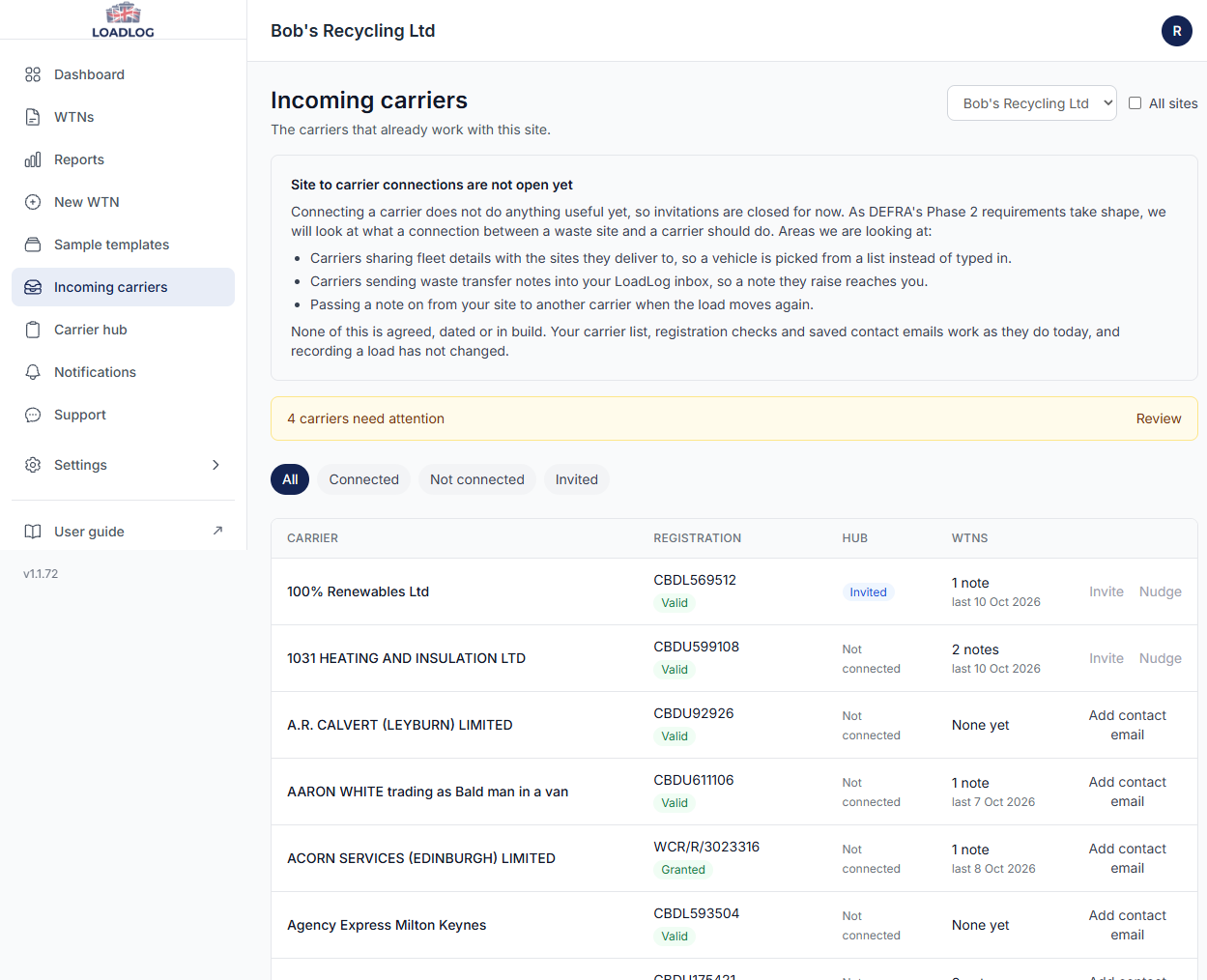1207x980 pixels.
Task: Go to WTNs in the sidebar
Action: tap(123, 117)
